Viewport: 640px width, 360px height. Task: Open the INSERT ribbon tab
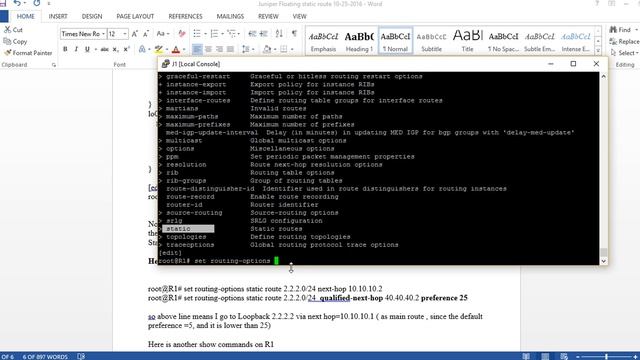[58, 16]
